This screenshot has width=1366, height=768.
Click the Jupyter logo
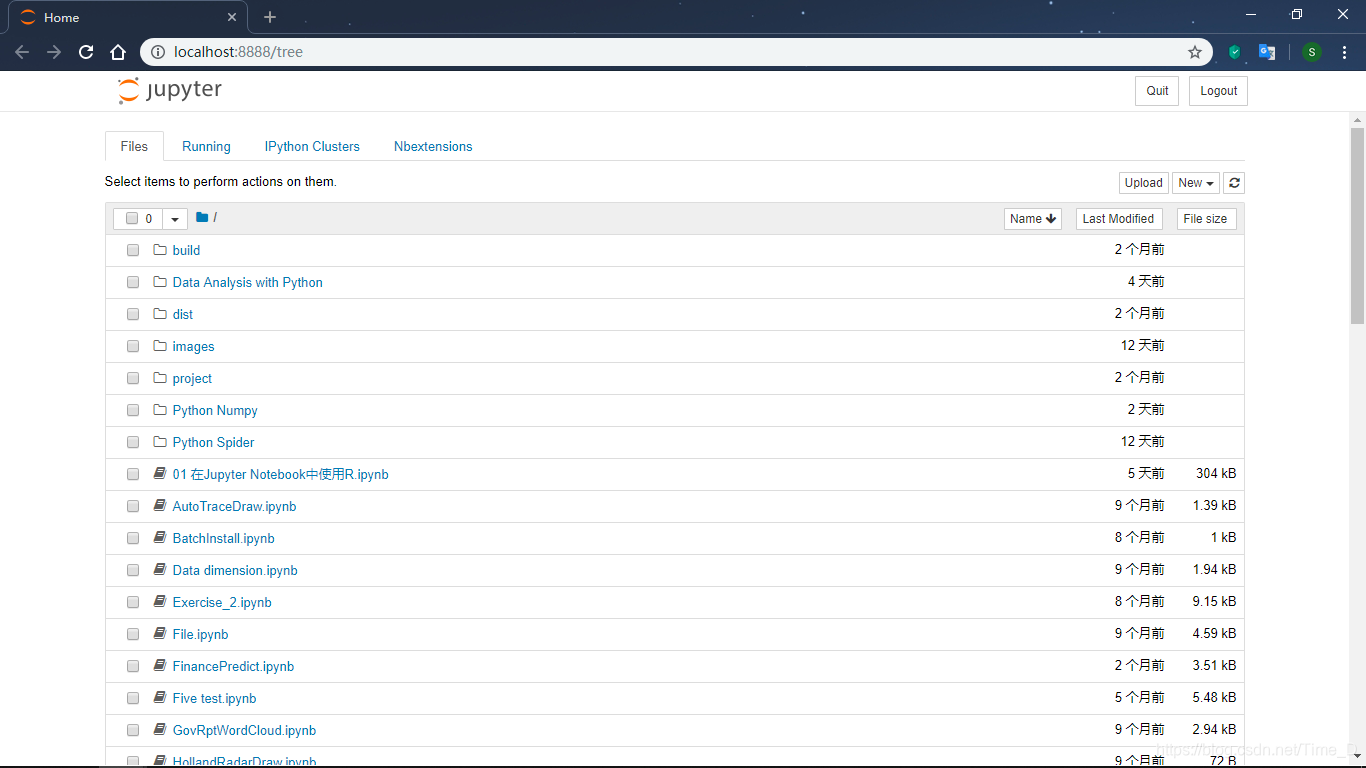click(169, 90)
